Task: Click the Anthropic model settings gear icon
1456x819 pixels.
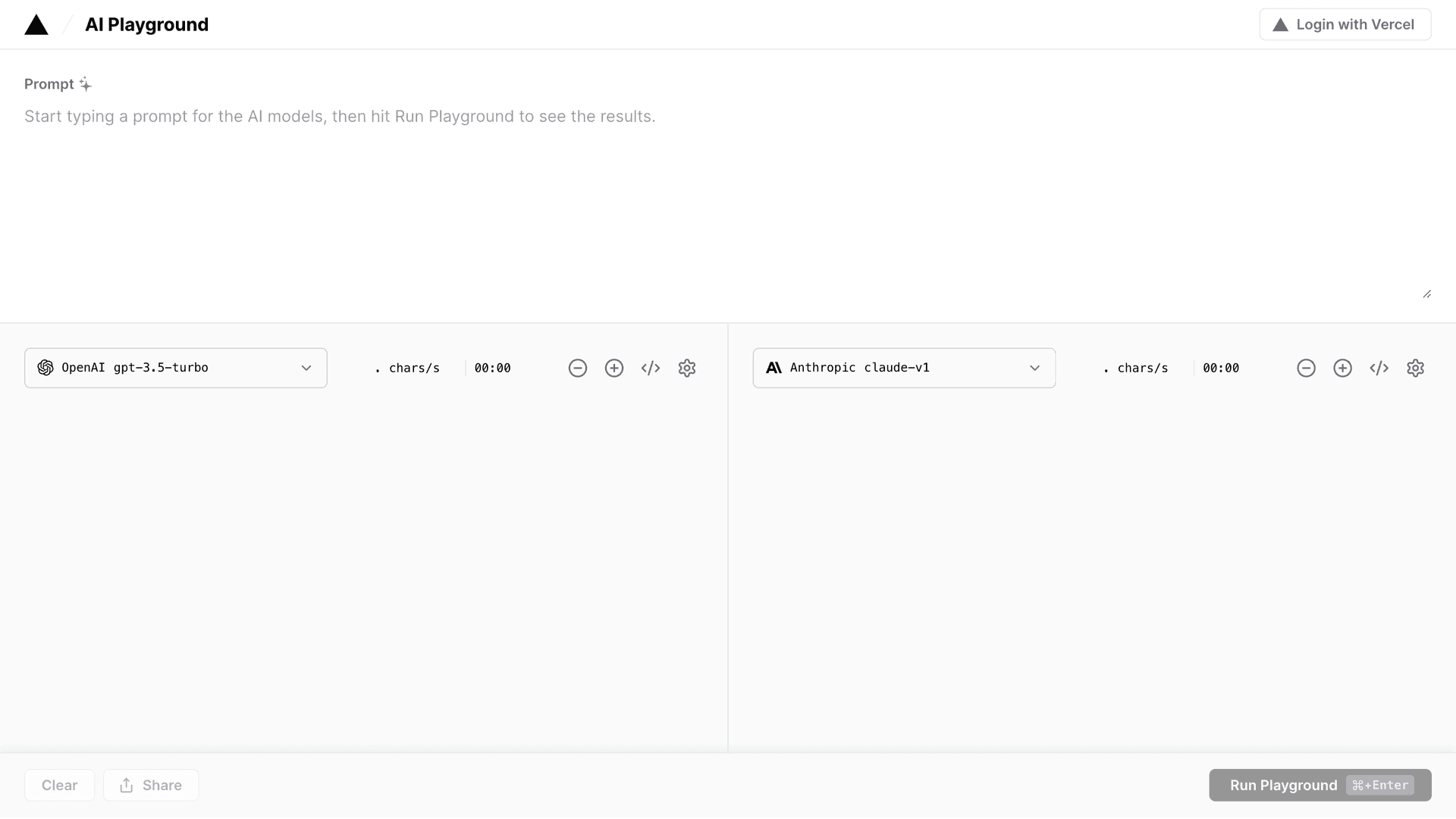Action: pyautogui.click(x=1416, y=368)
